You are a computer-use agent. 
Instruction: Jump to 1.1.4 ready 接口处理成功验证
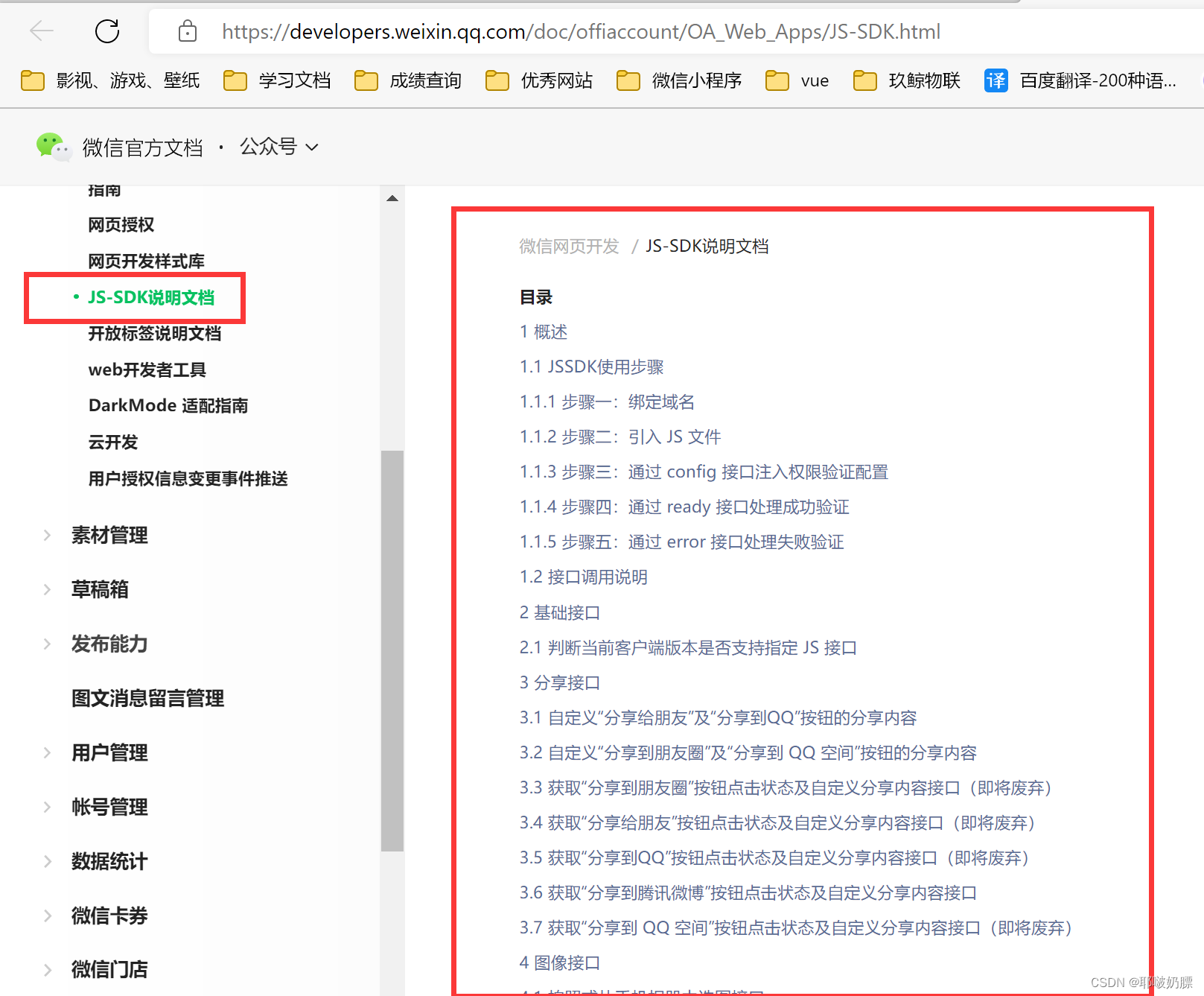pyautogui.click(x=684, y=507)
